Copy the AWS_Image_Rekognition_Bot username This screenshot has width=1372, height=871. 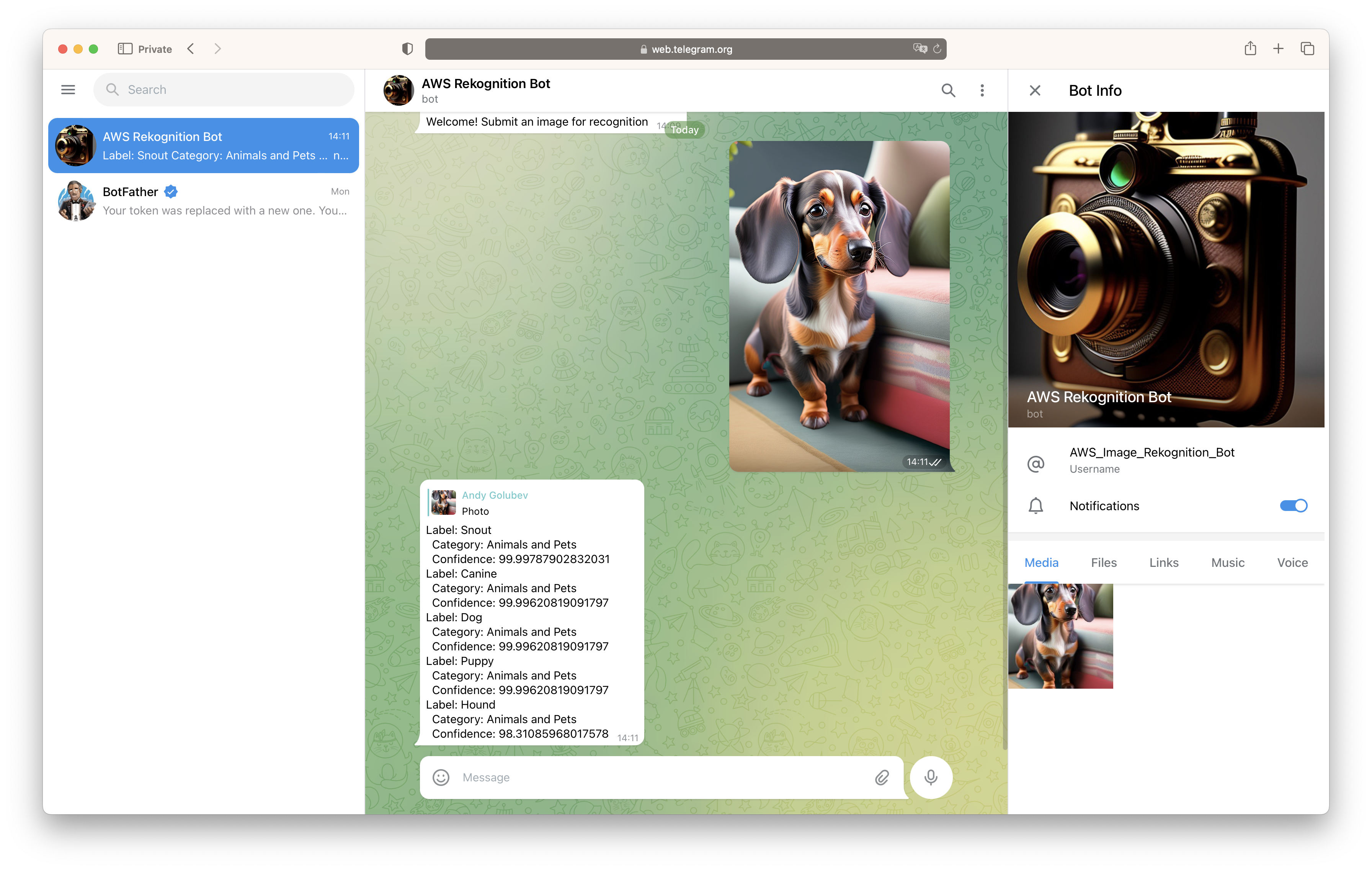pyautogui.click(x=1151, y=452)
